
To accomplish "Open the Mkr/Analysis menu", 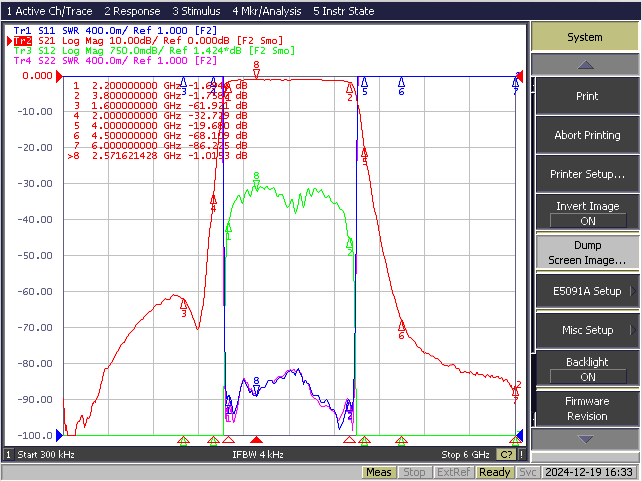I will point(267,11).
